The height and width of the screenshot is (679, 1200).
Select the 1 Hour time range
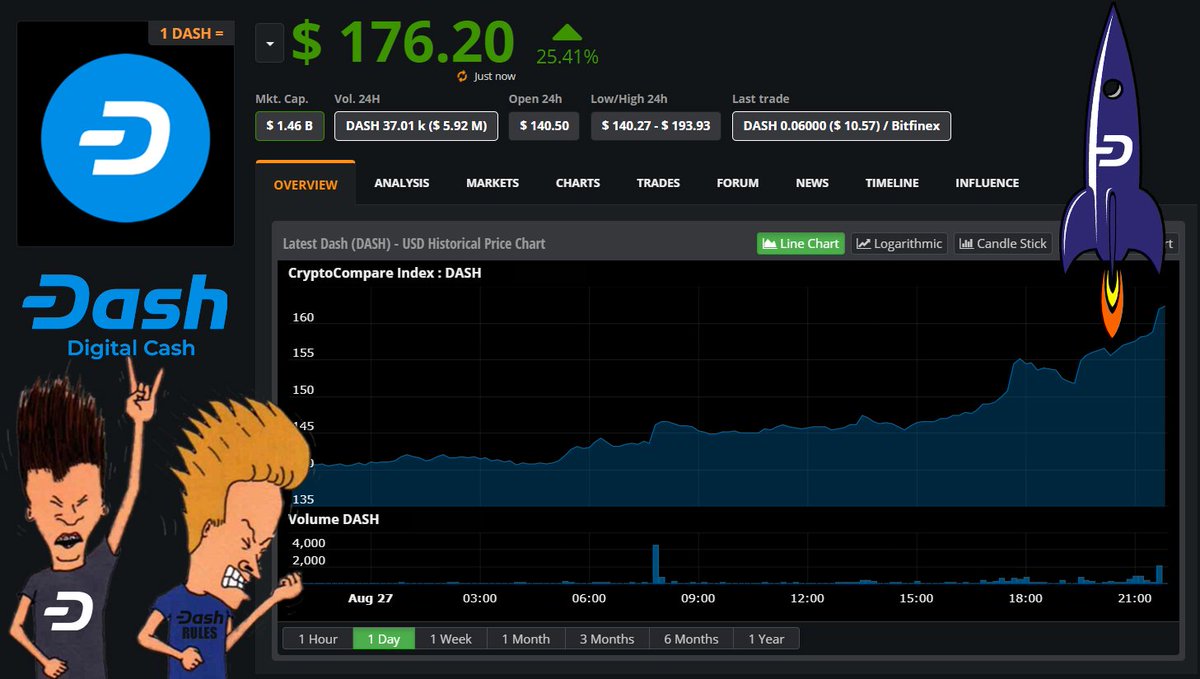point(318,638)
